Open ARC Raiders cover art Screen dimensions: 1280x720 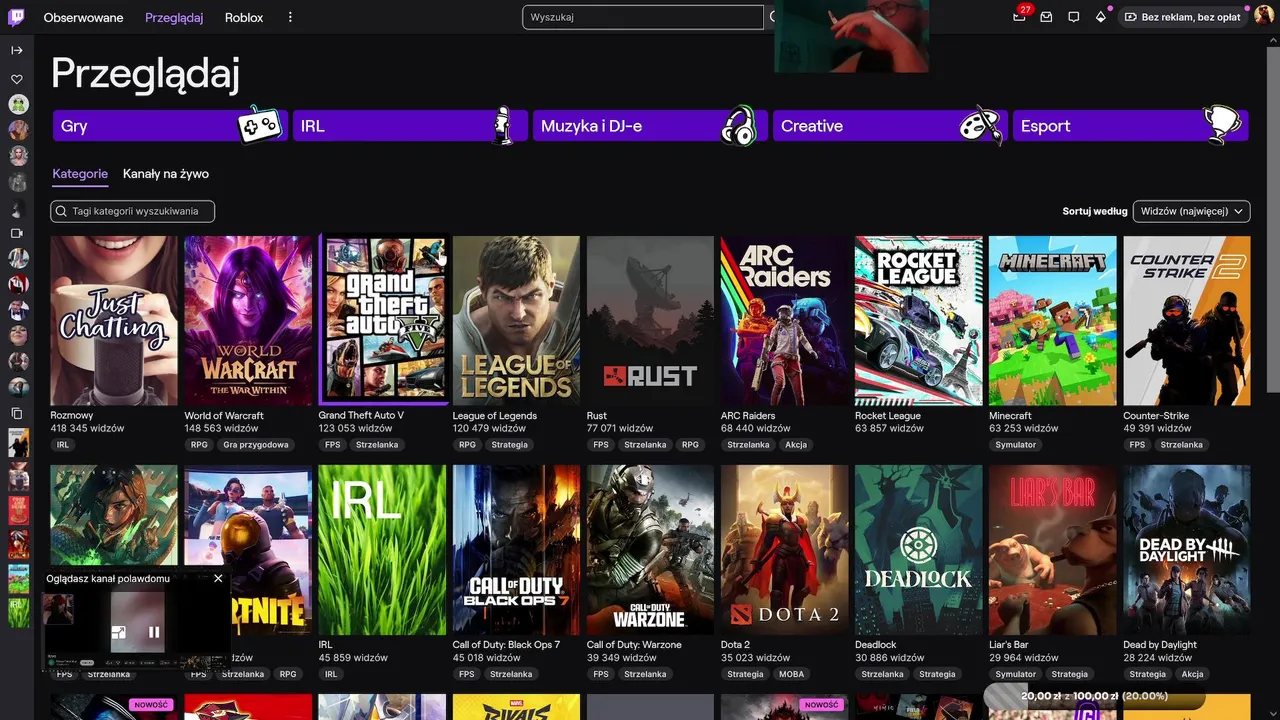(784, 320)
